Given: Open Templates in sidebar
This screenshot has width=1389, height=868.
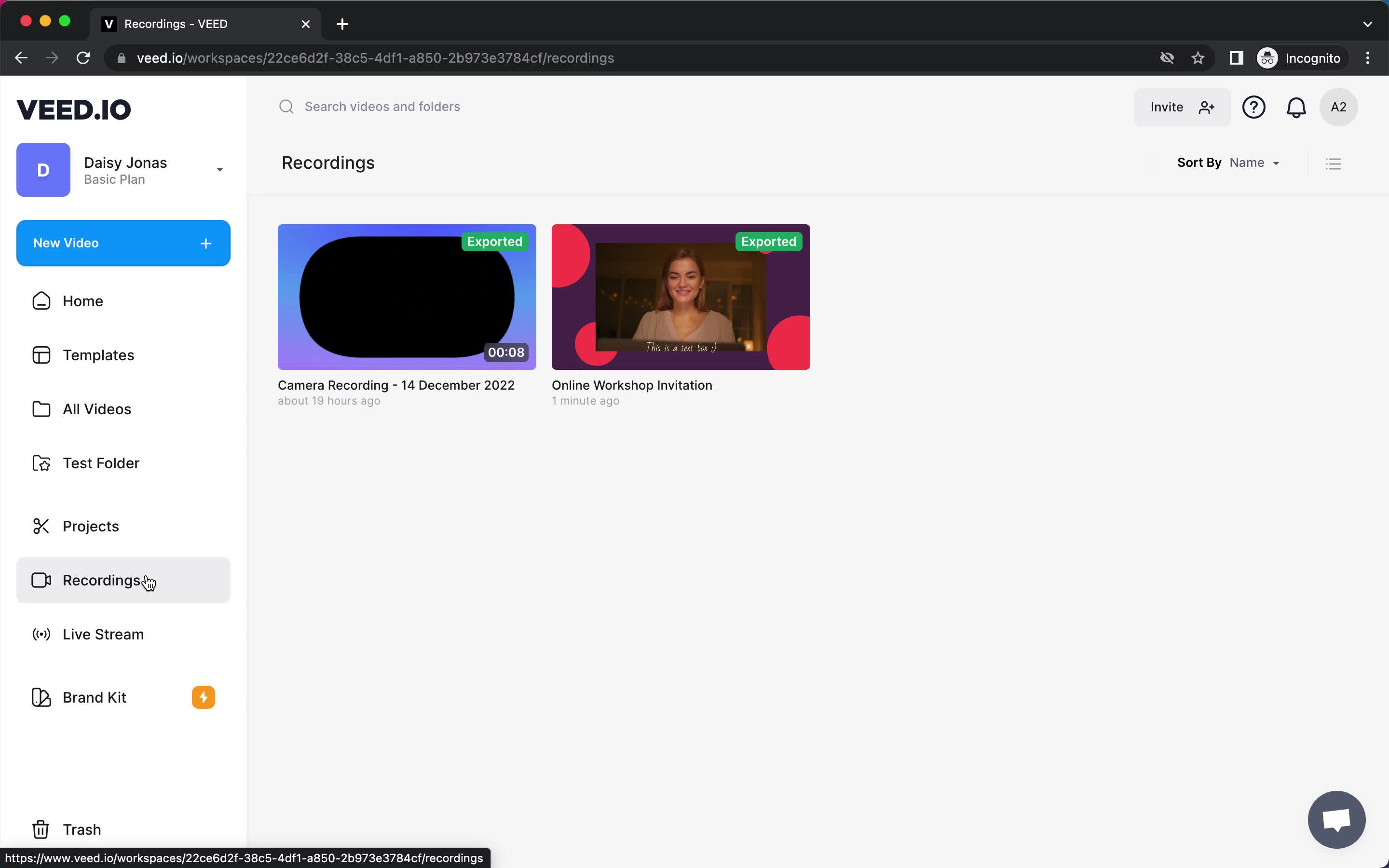Looking at the screenshot, I should [123, 355].
